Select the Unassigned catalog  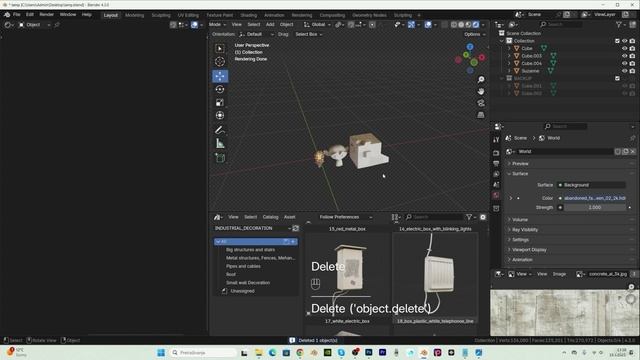coord(242,291)
